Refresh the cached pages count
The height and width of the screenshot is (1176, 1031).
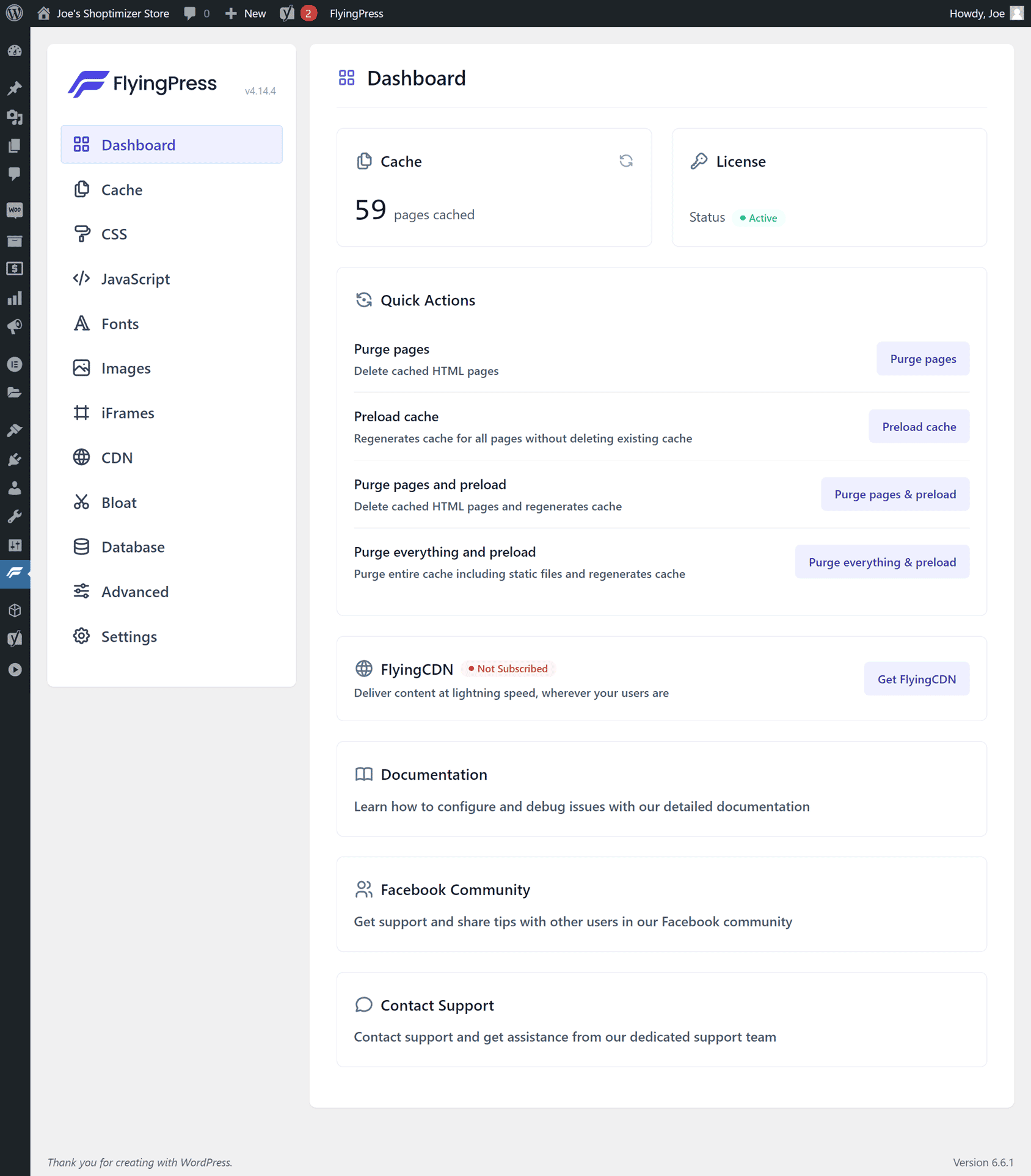pos(626,161)
